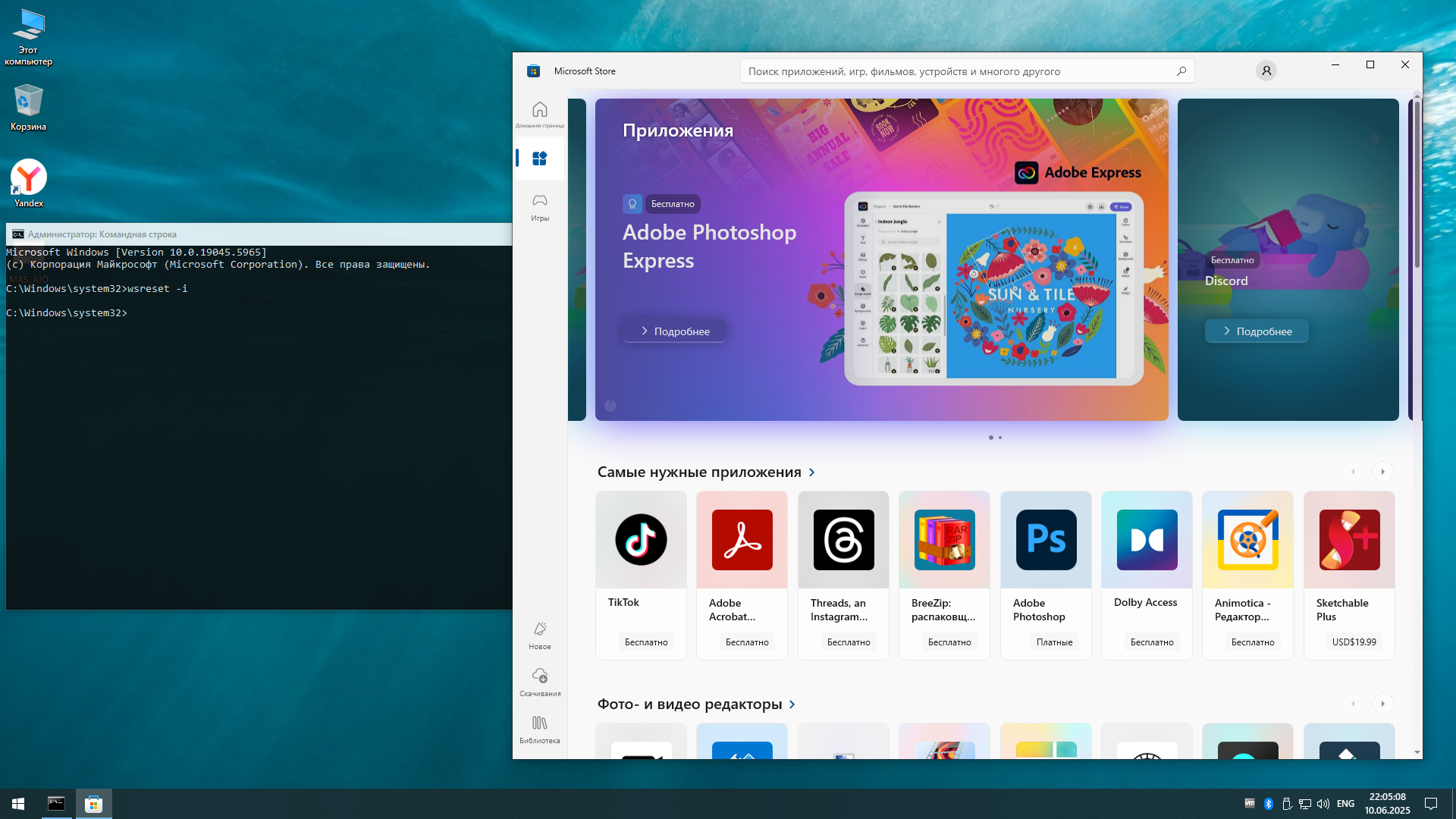Screen dimensions: 1456x819
Task: Open Новое in the sidebar
Action: coord(539,635)
